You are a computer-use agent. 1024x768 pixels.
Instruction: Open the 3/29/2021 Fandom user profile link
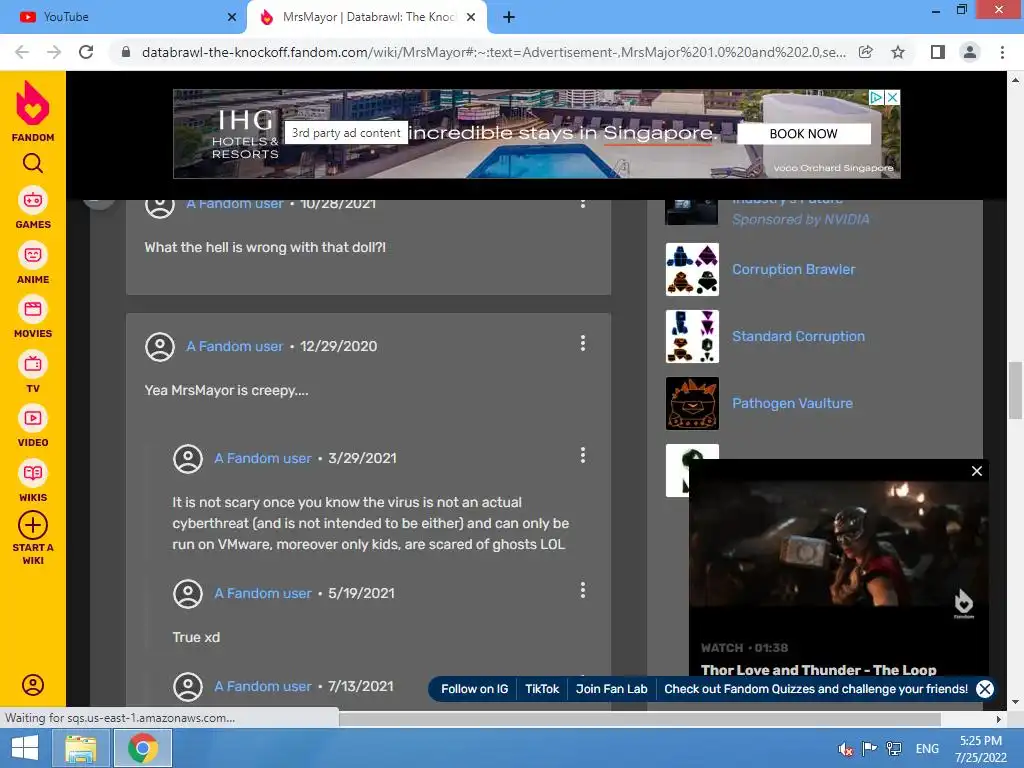pos(263,458)
